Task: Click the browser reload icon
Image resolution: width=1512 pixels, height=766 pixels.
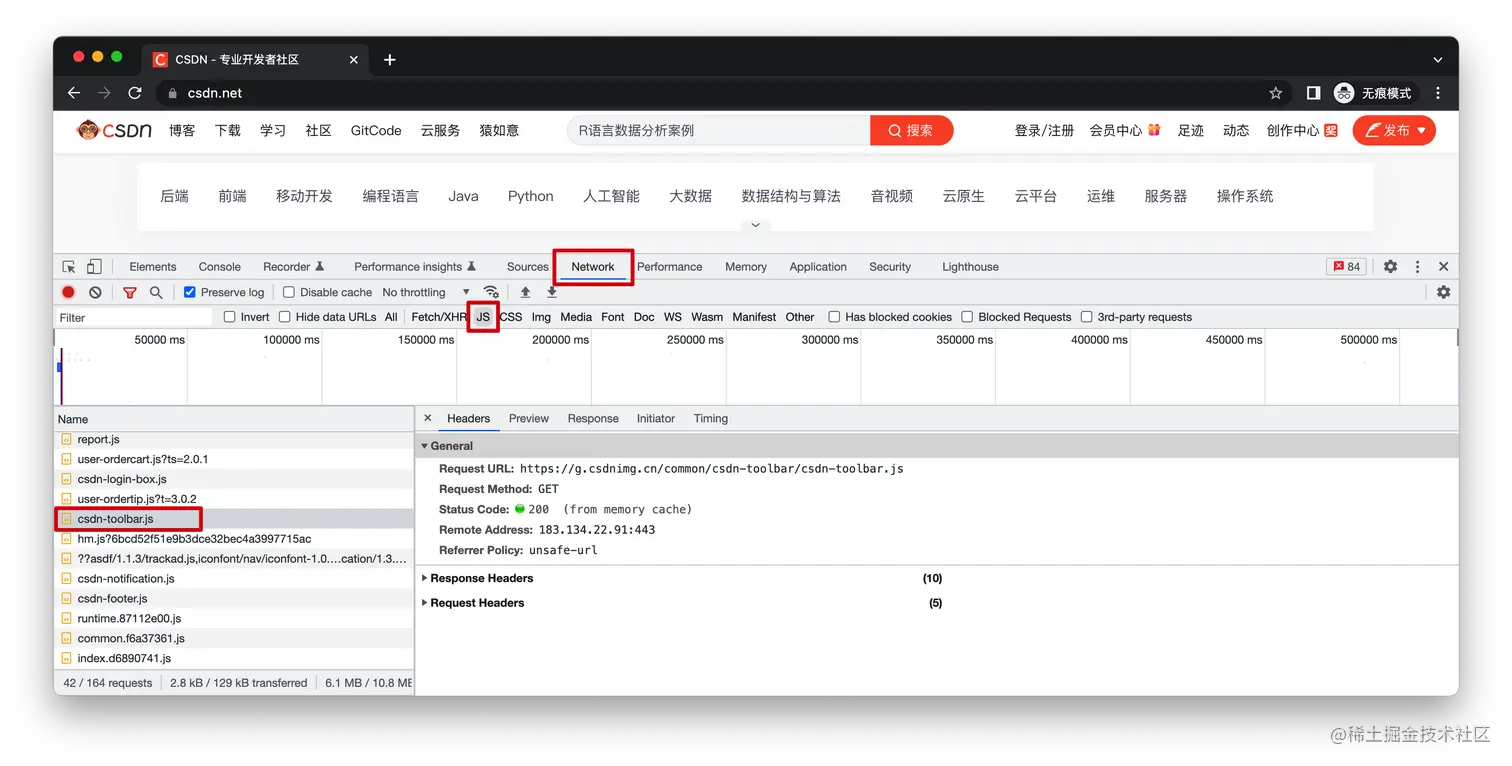Action: (135, 93)
